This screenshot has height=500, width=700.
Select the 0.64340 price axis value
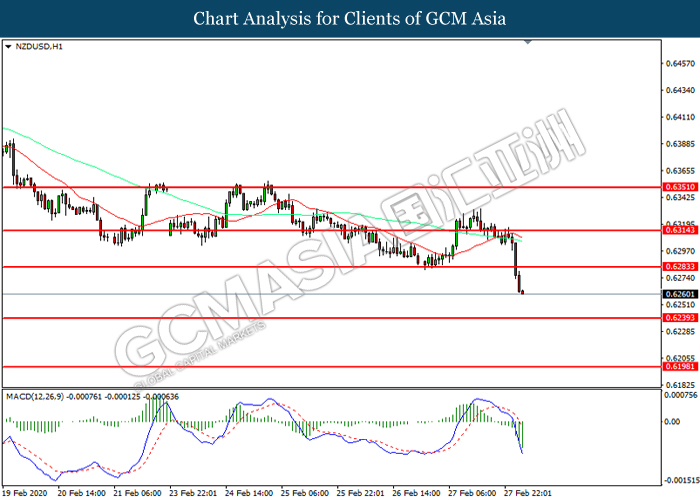tap(680, 91)
